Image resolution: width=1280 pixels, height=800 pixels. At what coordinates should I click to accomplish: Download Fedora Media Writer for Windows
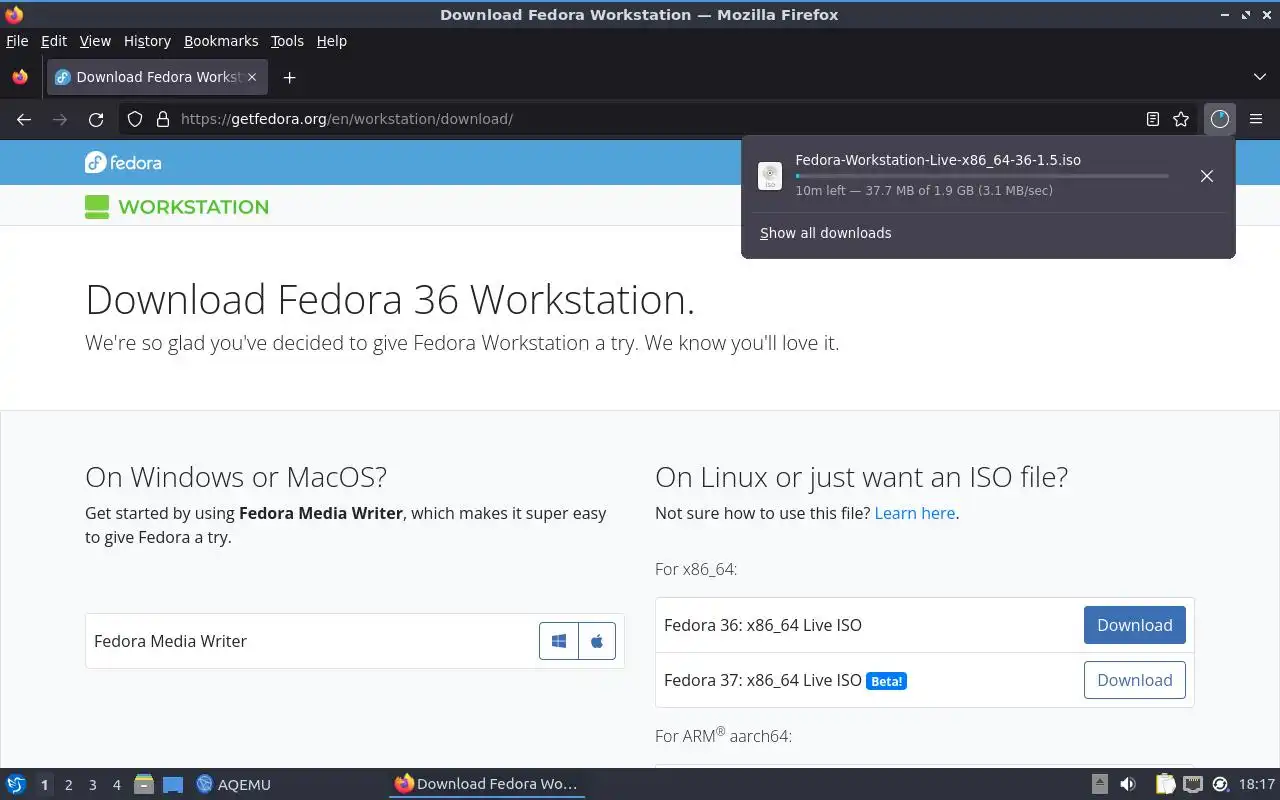click(x=559, y=641)
